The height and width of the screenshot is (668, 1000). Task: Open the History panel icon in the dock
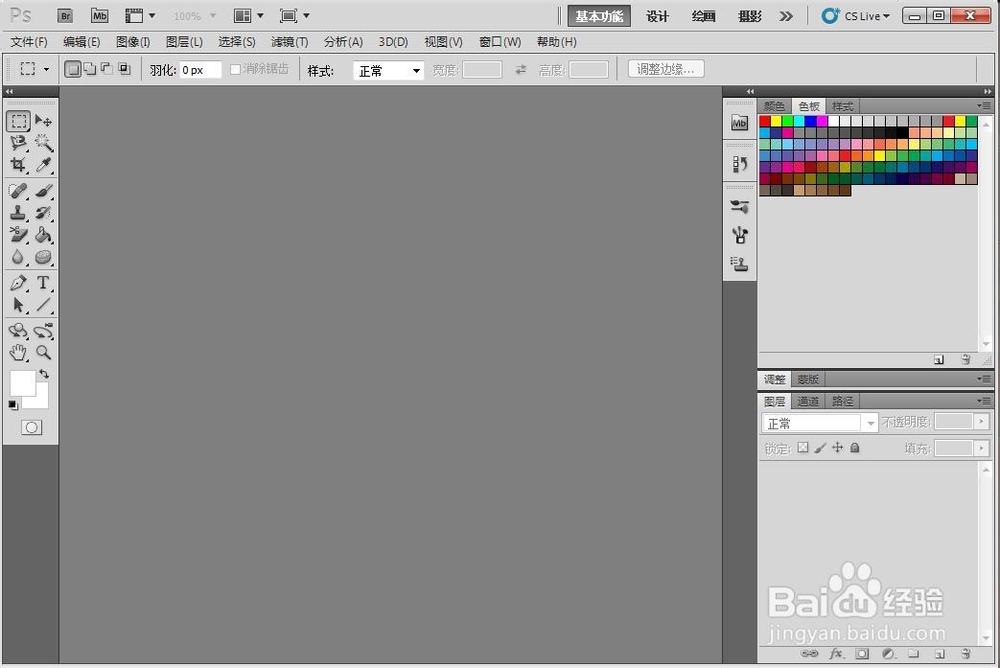click(739, 164)
